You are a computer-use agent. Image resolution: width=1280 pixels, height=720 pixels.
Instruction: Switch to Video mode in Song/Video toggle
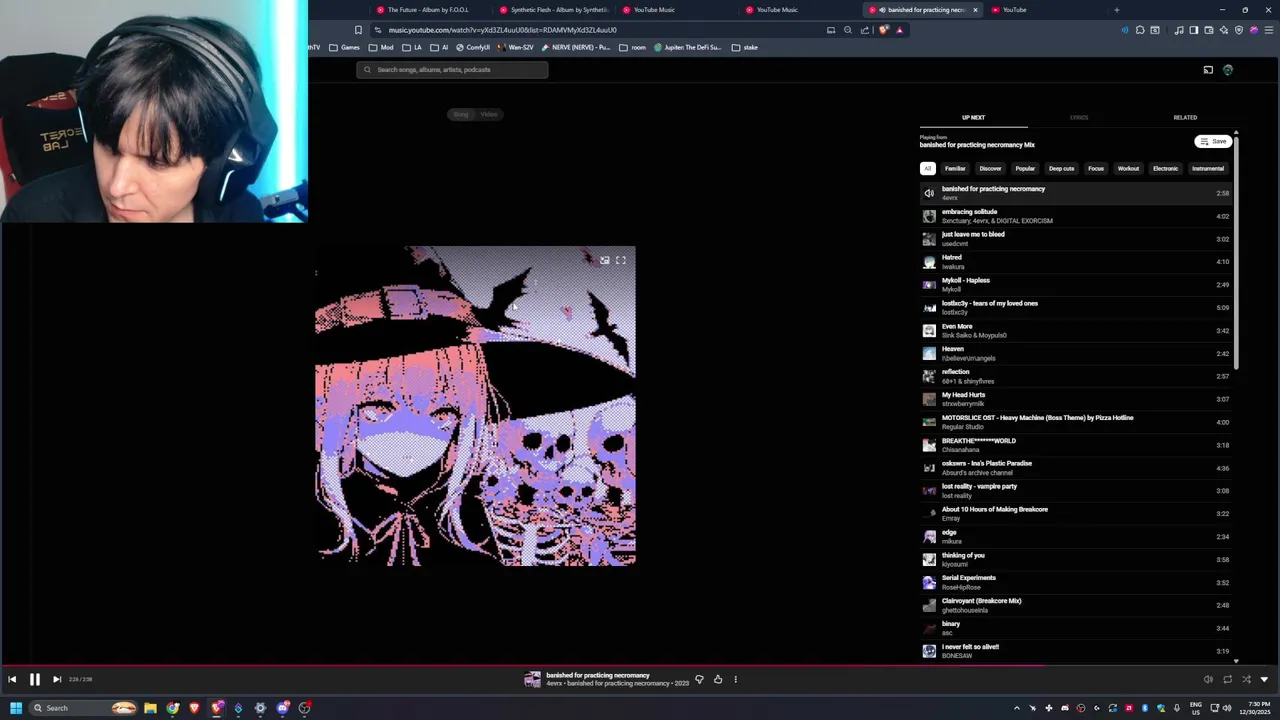tap(489, 114)
